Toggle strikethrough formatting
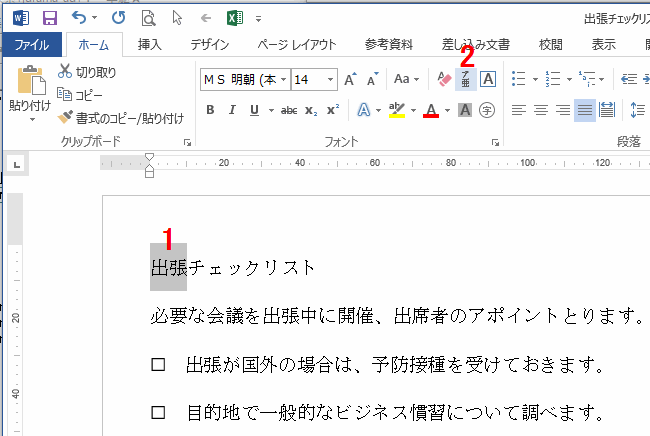The height and width of the screenshot is (436, 650). (288, 110)
